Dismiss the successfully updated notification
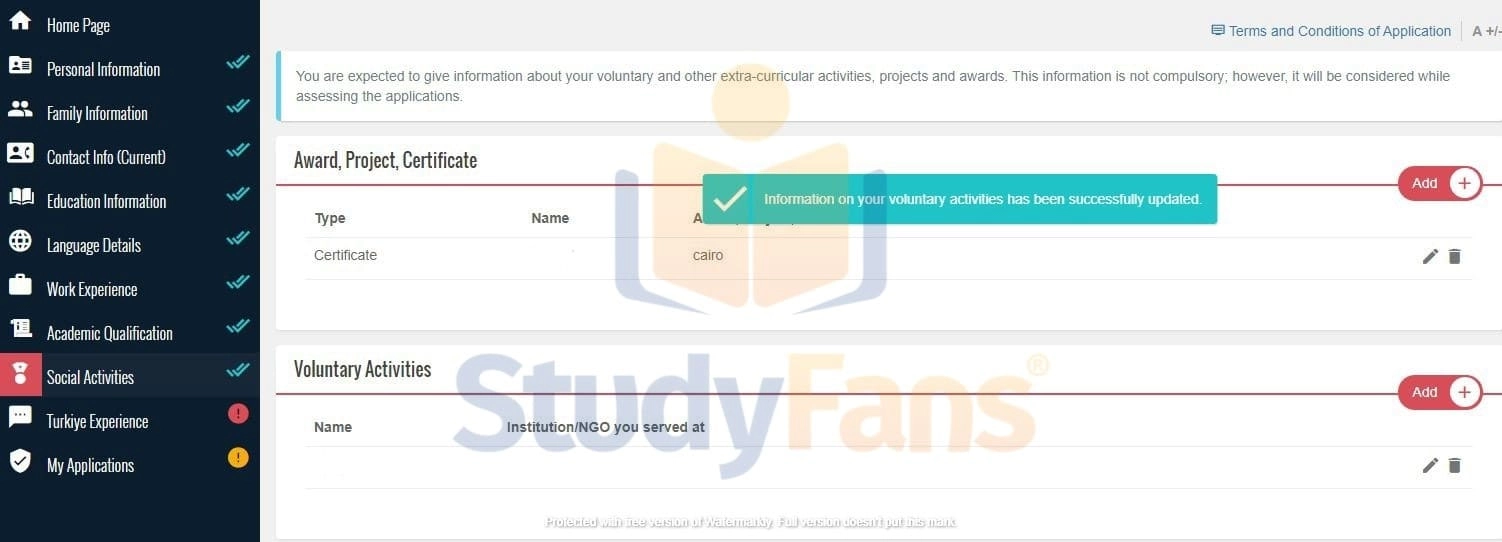The width and height of the screenshot is (1502, 542). [x=959, y=199]
